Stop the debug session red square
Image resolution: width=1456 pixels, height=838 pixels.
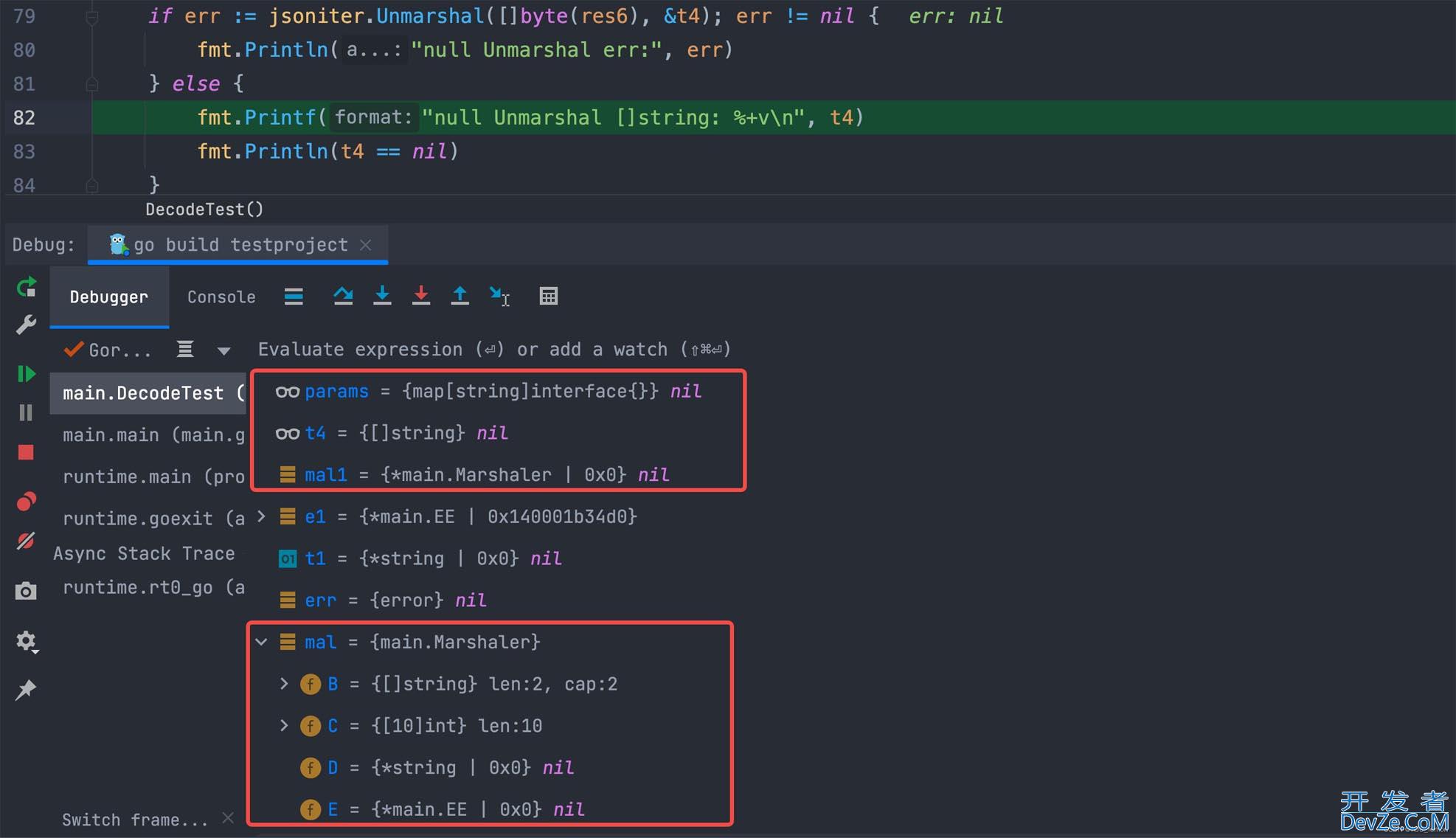[x=26, y=452]
